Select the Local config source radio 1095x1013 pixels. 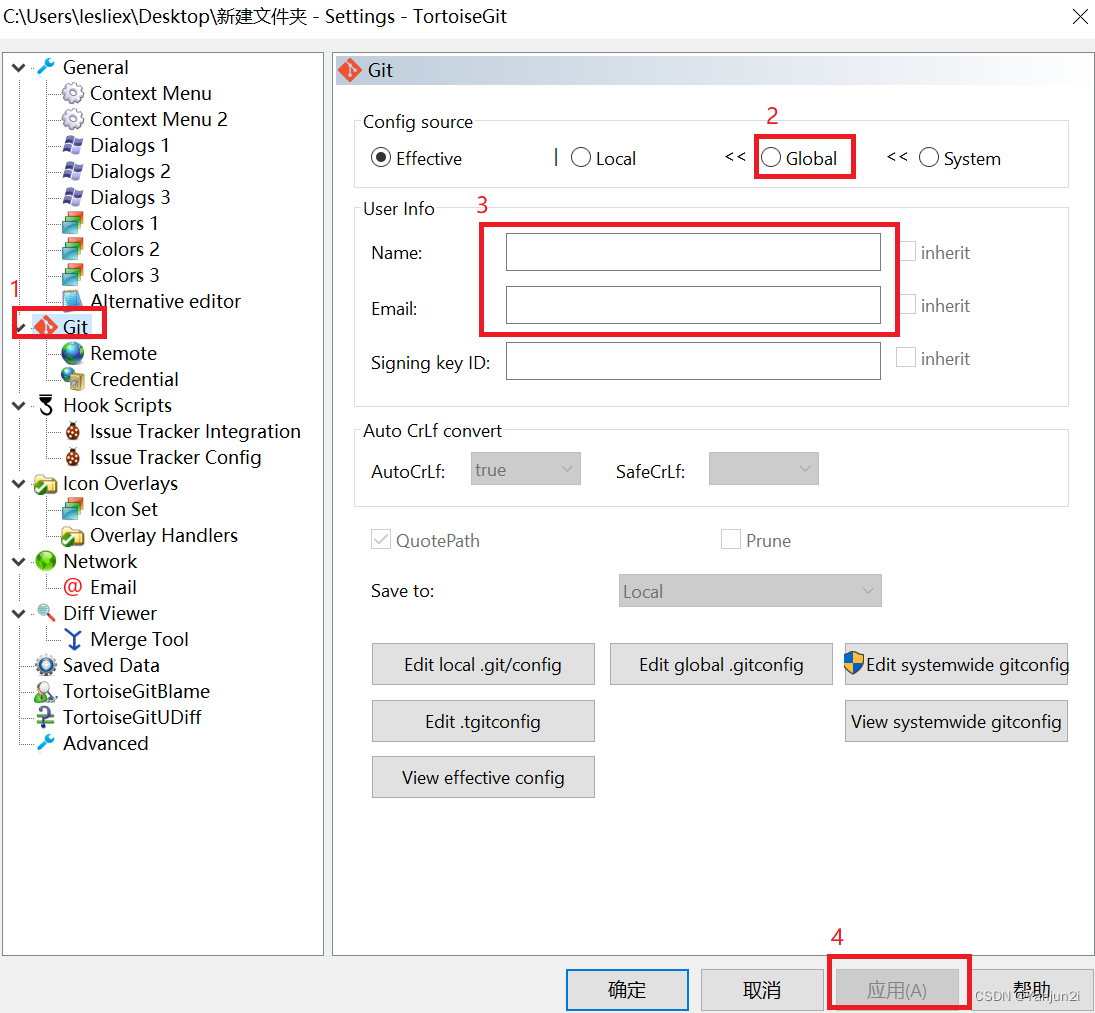581,158
